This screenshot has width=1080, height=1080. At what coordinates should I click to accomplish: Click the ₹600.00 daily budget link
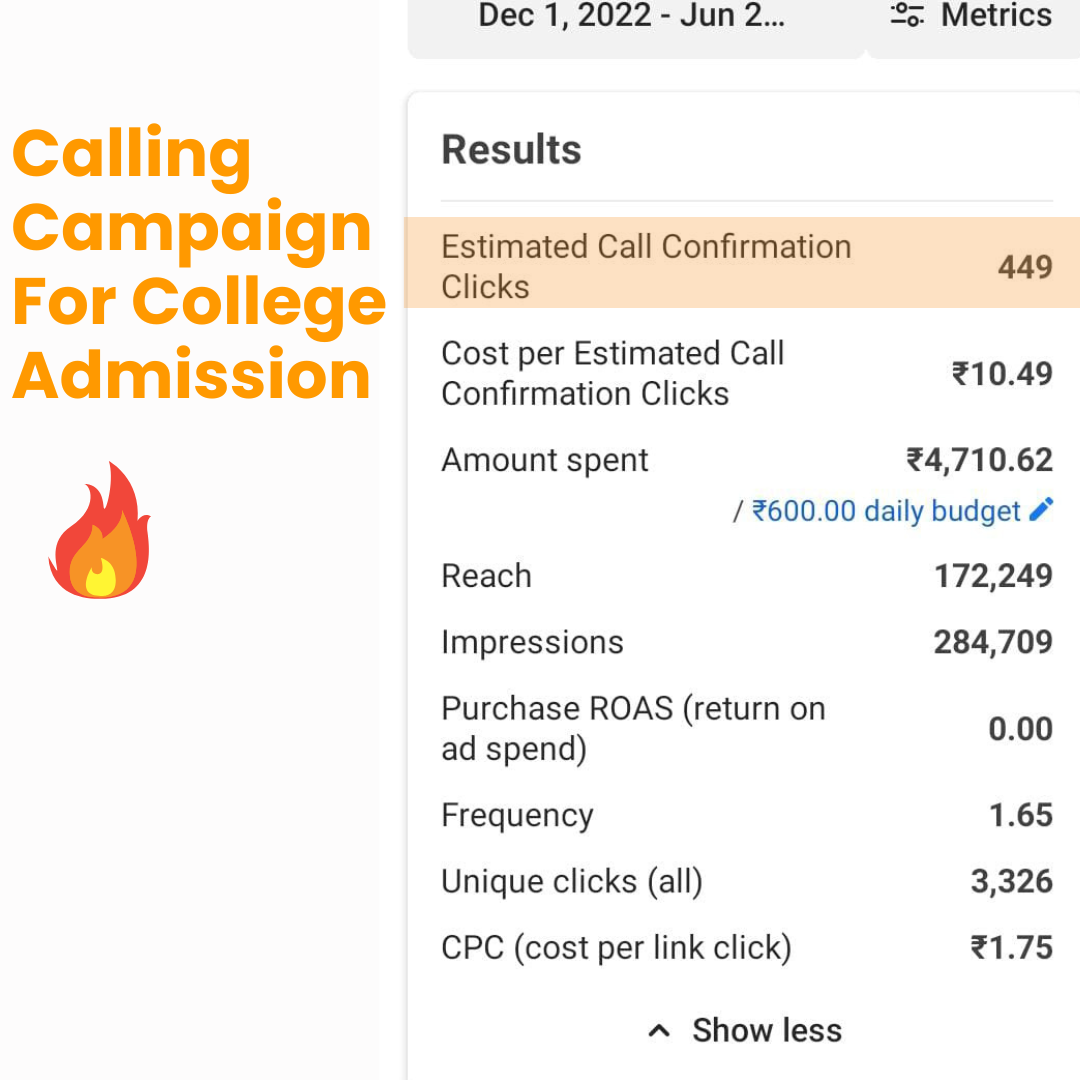886,511
